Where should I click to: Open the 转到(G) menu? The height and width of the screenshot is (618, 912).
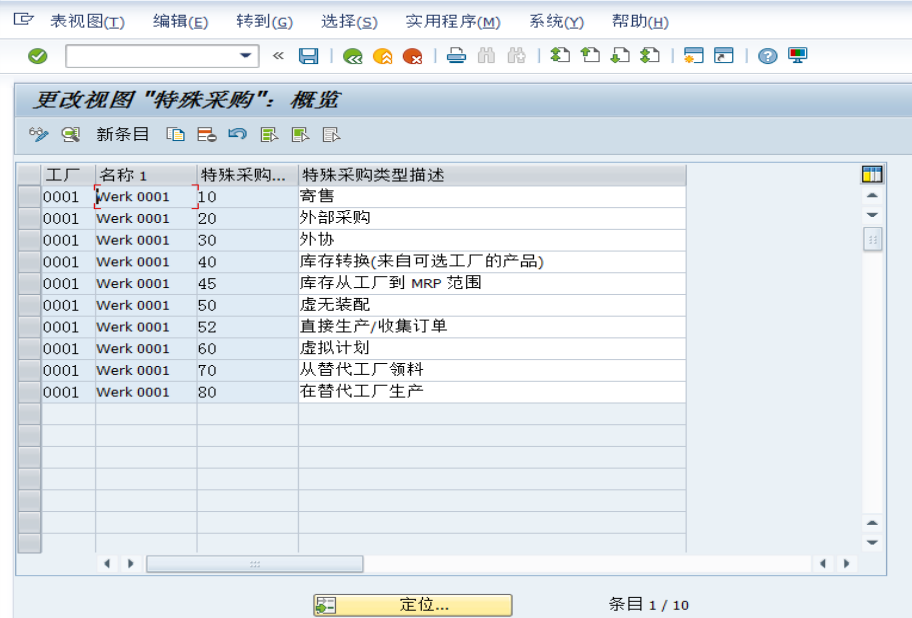[265, 22]
